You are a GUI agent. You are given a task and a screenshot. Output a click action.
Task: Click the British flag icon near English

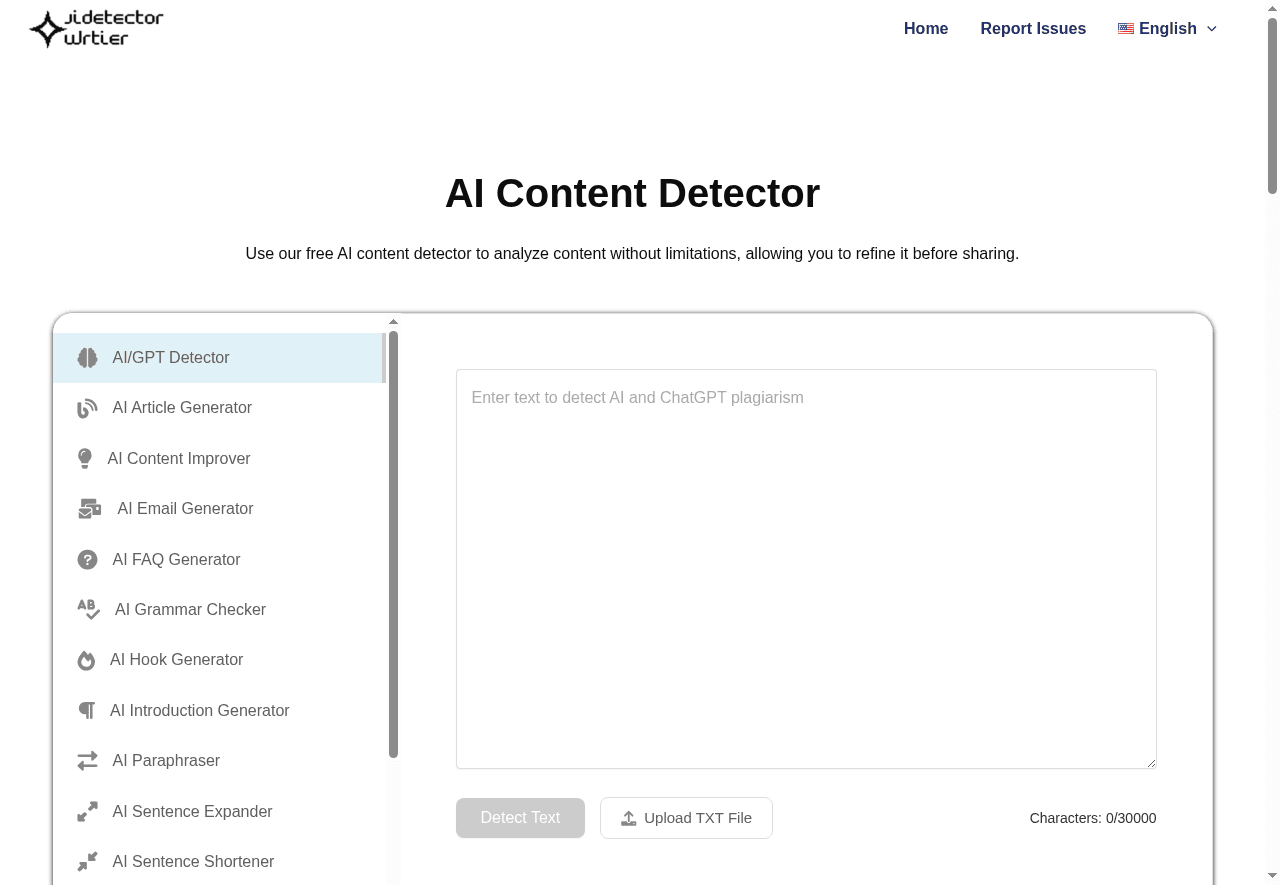click(x=1125, y=28)
